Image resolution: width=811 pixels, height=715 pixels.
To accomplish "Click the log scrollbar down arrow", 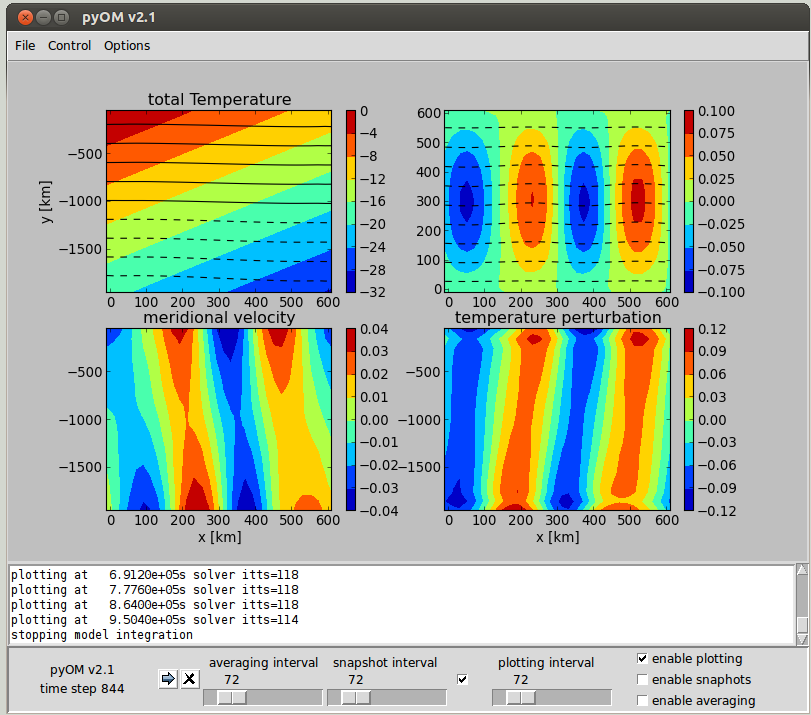I will (x=801, y=638).
